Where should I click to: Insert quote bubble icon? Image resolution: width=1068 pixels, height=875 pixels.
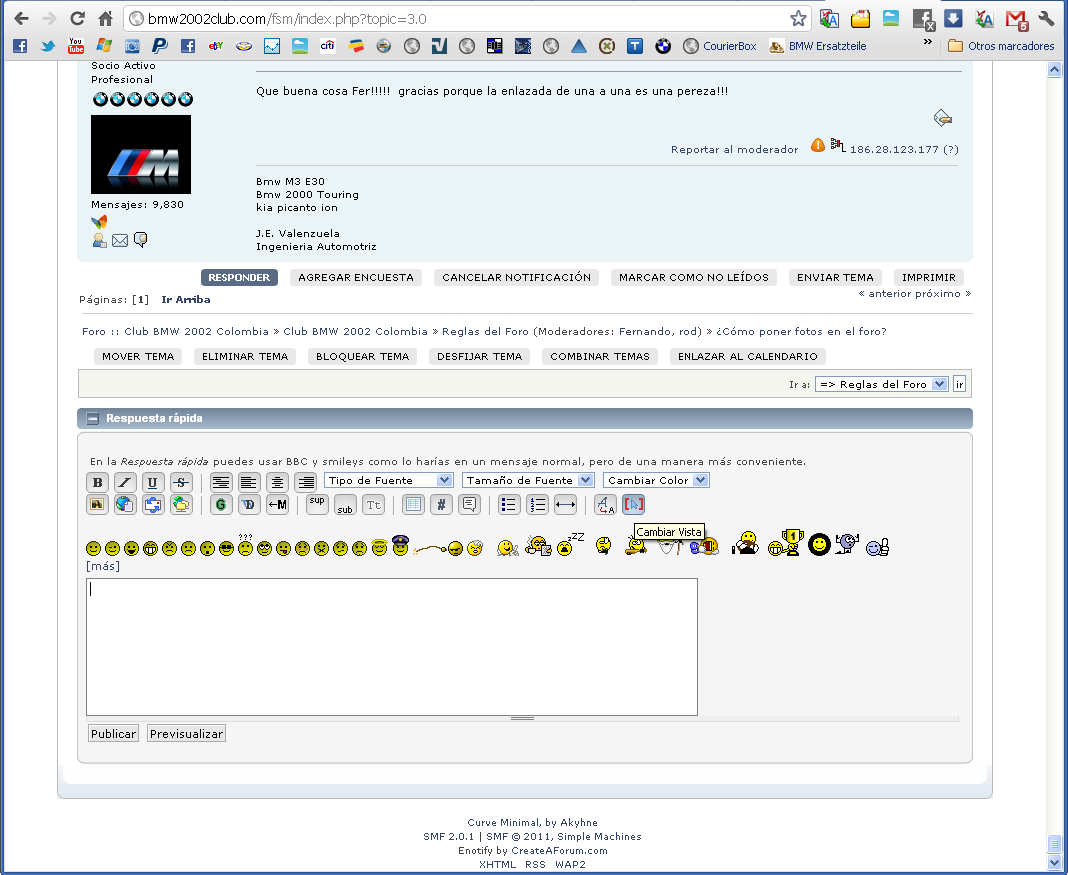[469, 505]
